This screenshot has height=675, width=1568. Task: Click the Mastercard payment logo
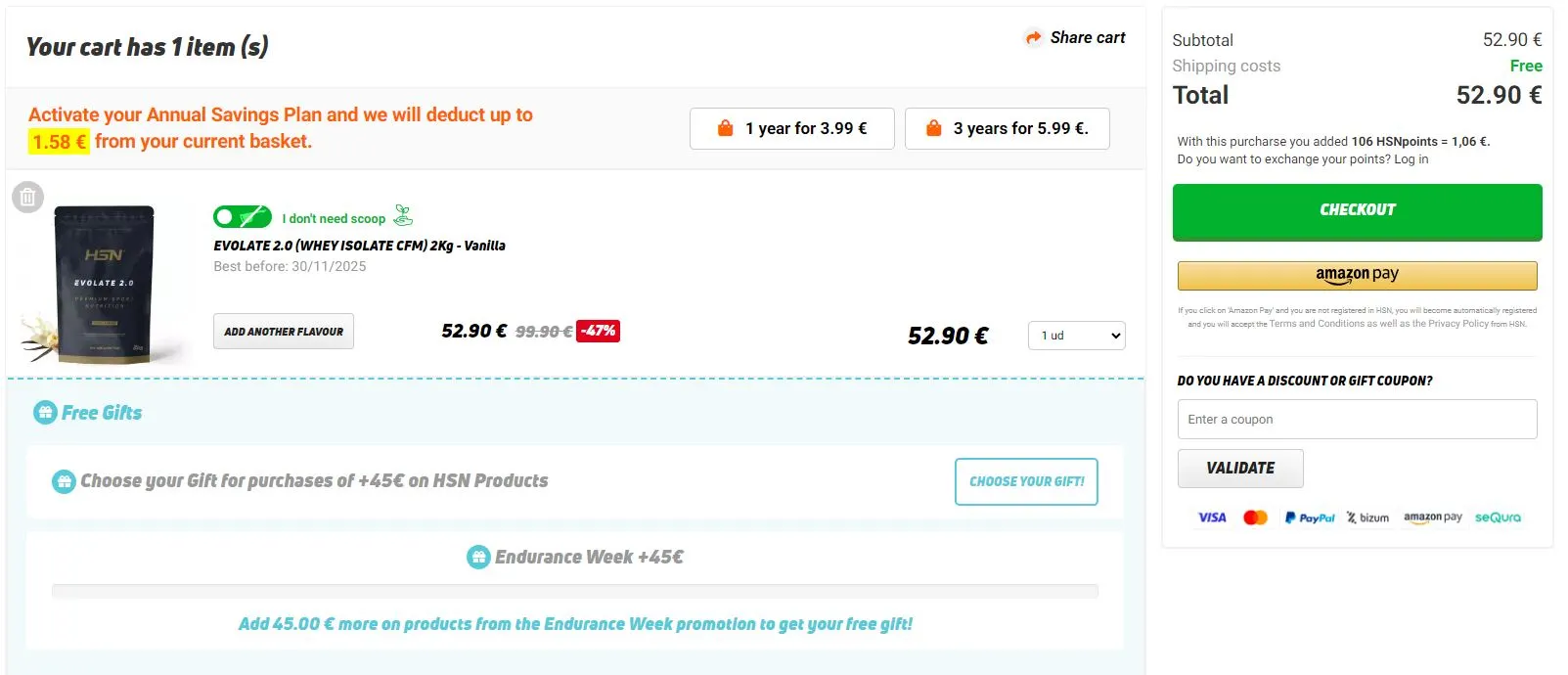pos(1255,517)
